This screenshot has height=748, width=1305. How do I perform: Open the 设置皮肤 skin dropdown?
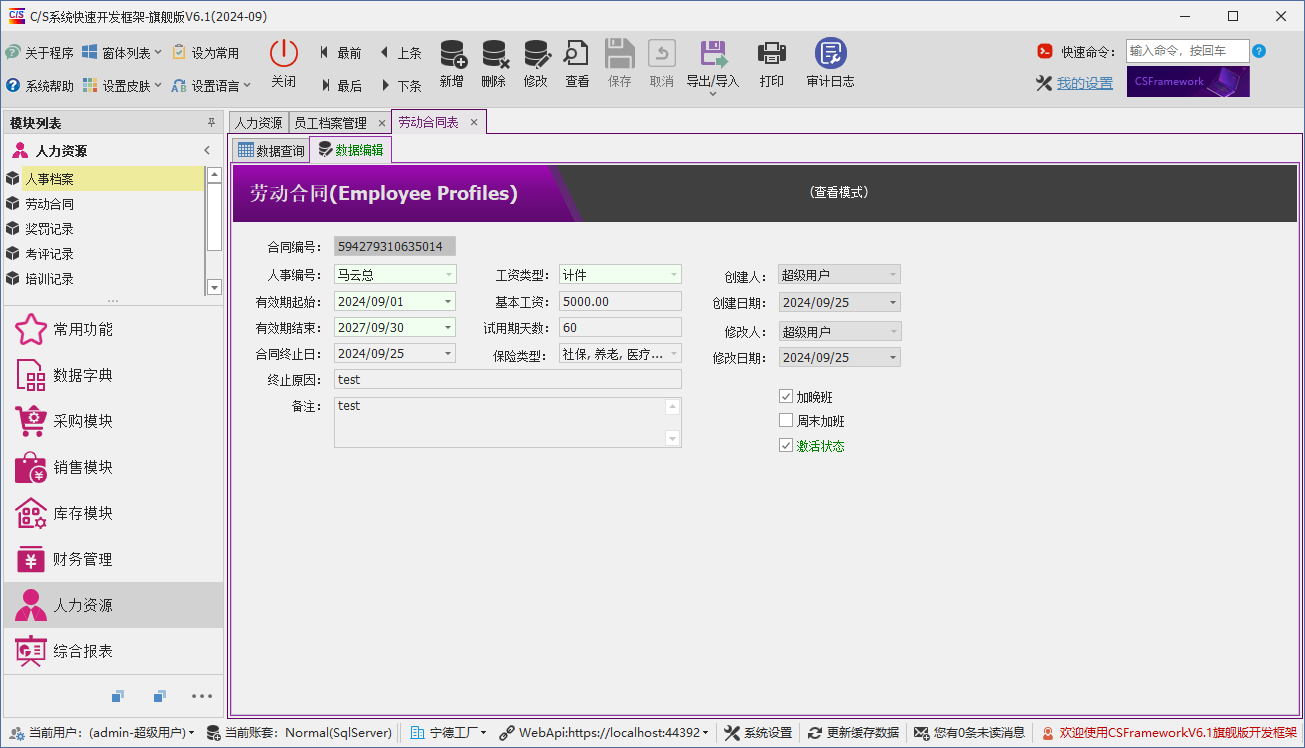tap(122, 86)
